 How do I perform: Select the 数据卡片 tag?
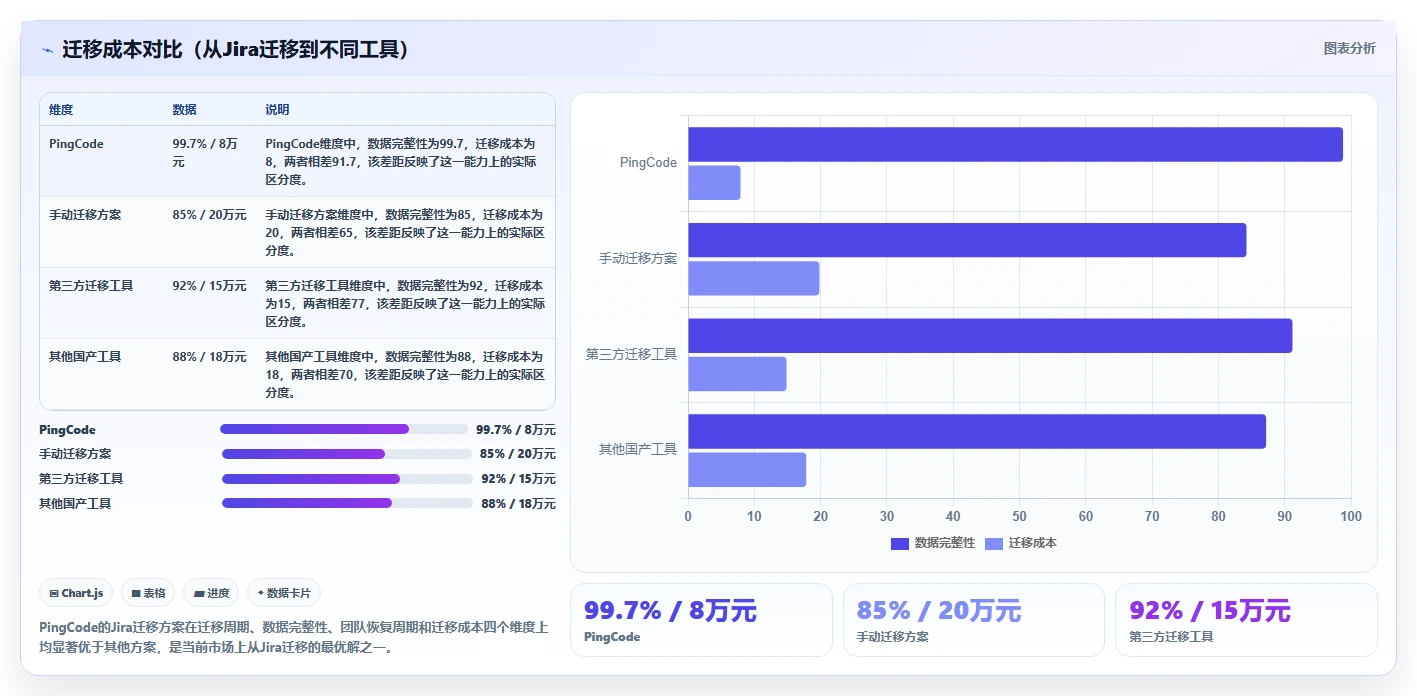[x=284, y=593]
